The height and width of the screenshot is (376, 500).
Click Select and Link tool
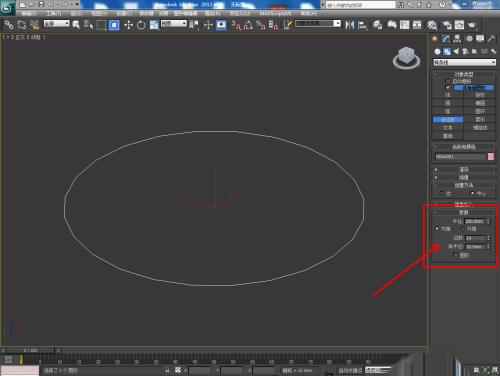(9, 24)
